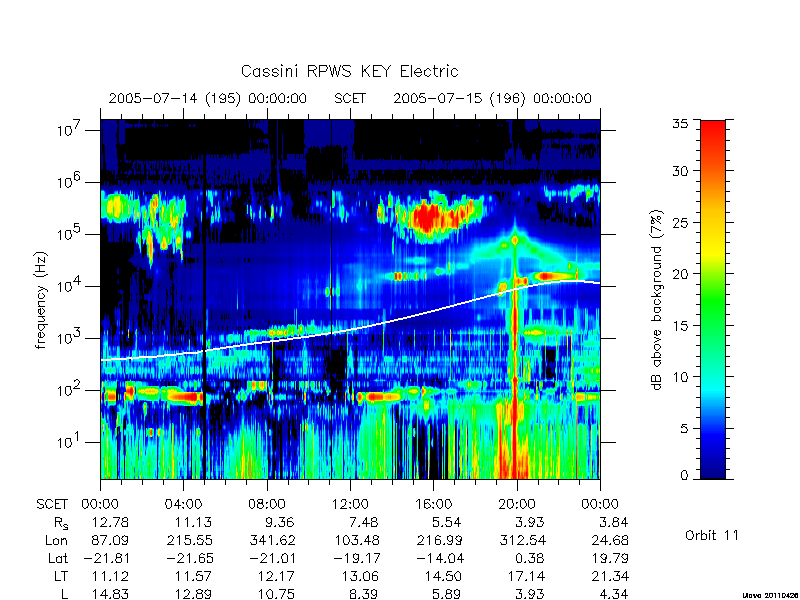The width and height of the screenshot is (800, 600).
Task: Click the 10^3 frequency tick label
Action: click(x=70, y=338)
